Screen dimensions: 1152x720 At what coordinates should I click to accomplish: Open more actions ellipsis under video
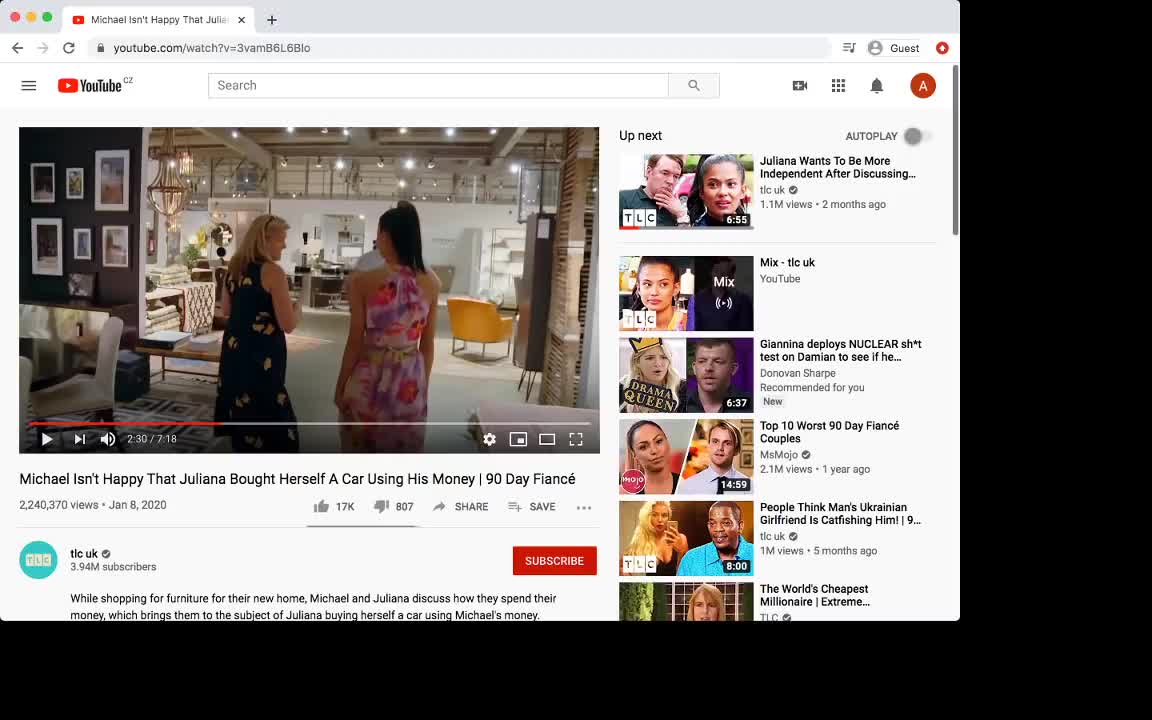coord(584,507)
